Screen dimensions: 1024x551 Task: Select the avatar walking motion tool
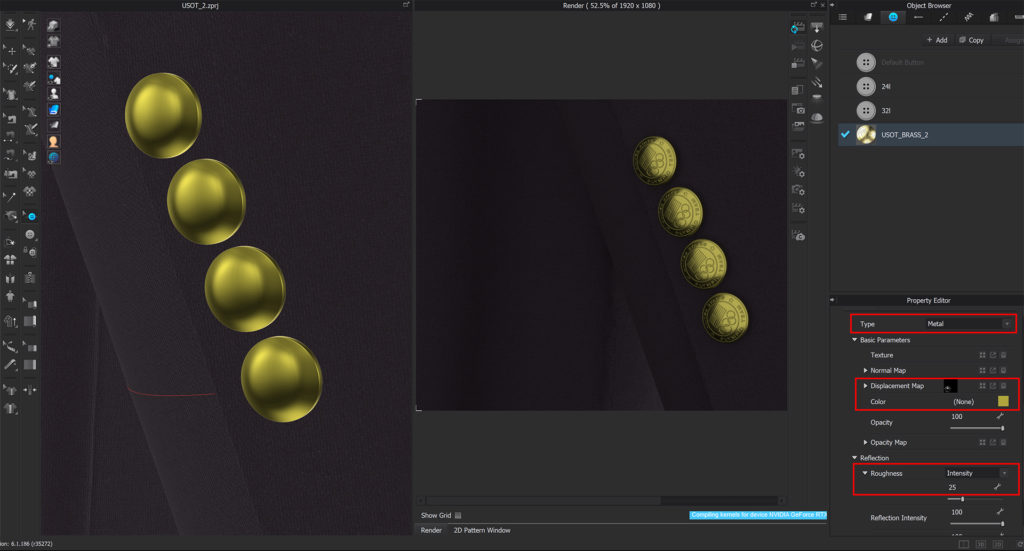click(30, 25)
